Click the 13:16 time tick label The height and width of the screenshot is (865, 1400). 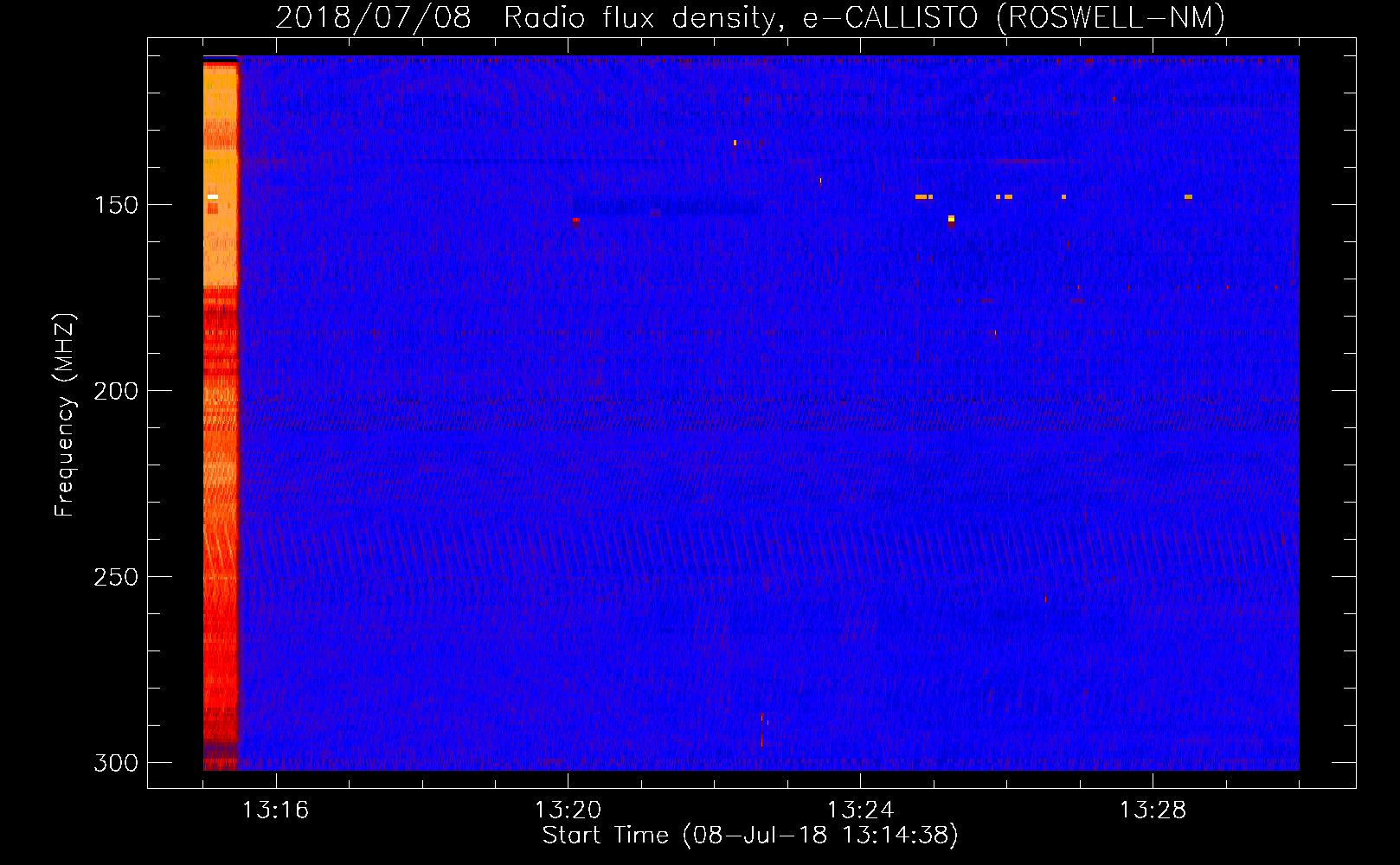275,811
